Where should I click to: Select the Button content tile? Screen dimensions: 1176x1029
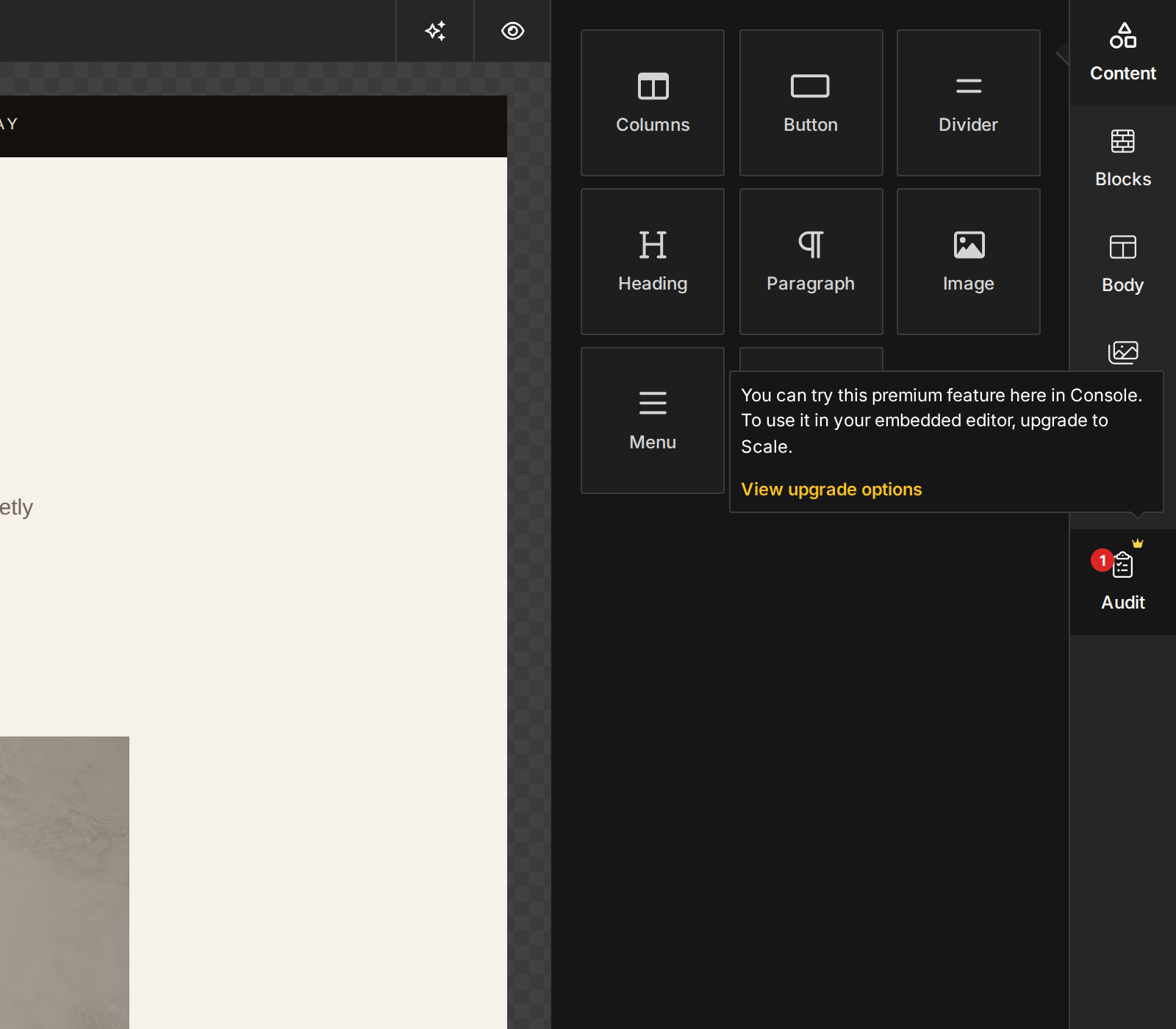click(811, 103)
